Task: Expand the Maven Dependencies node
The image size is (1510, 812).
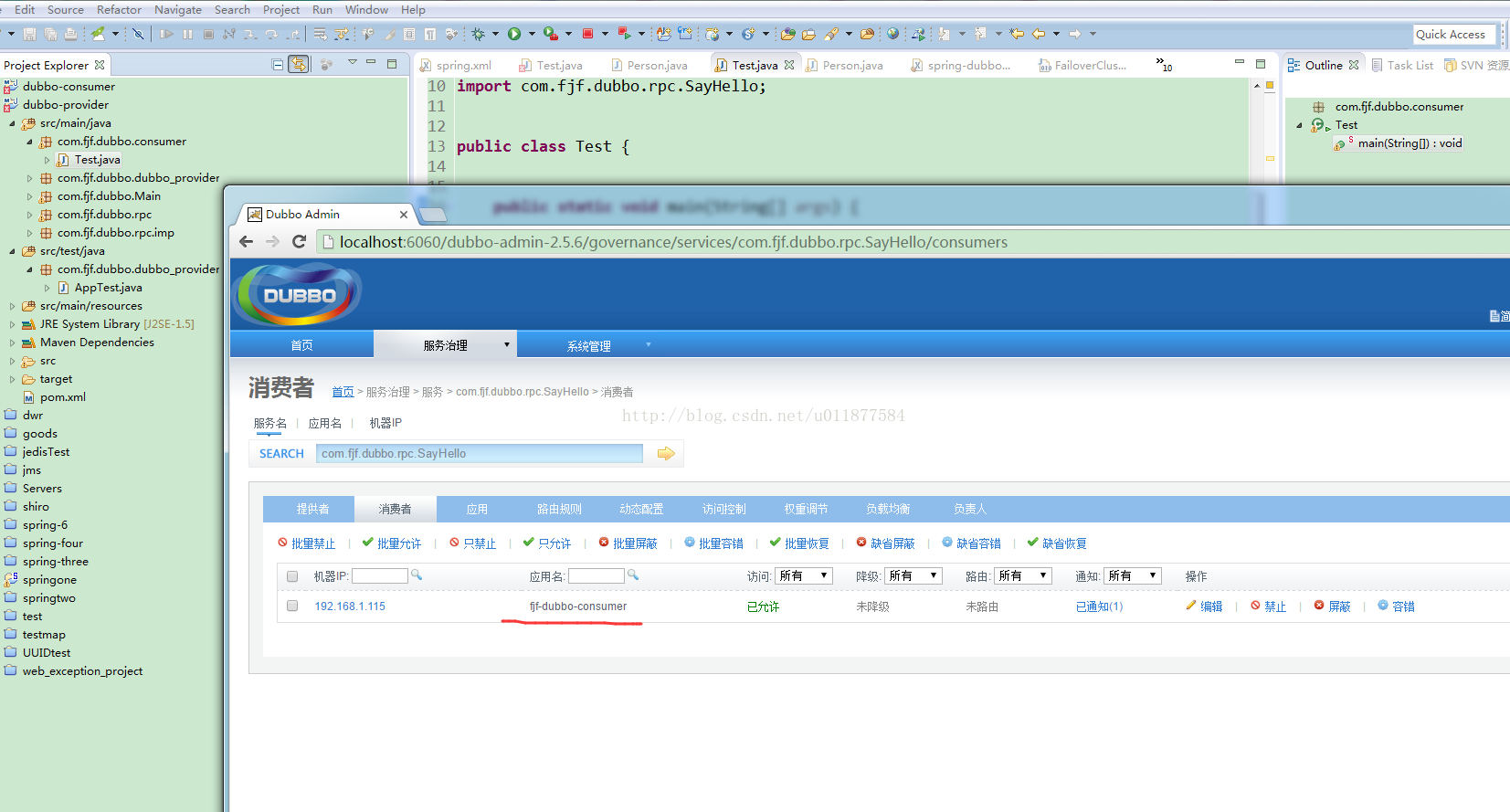Action: tap(12, 343)
